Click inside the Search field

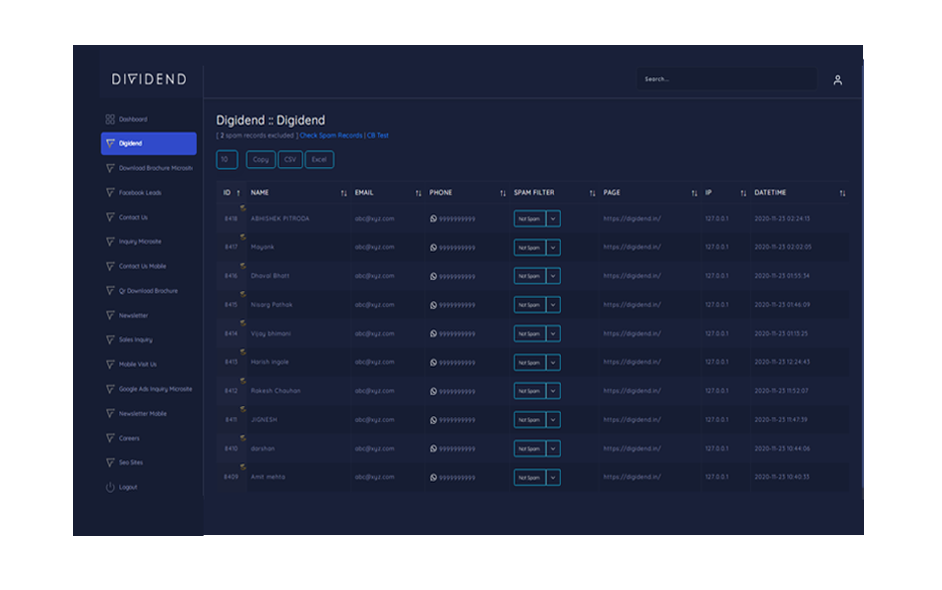point(727,79)
